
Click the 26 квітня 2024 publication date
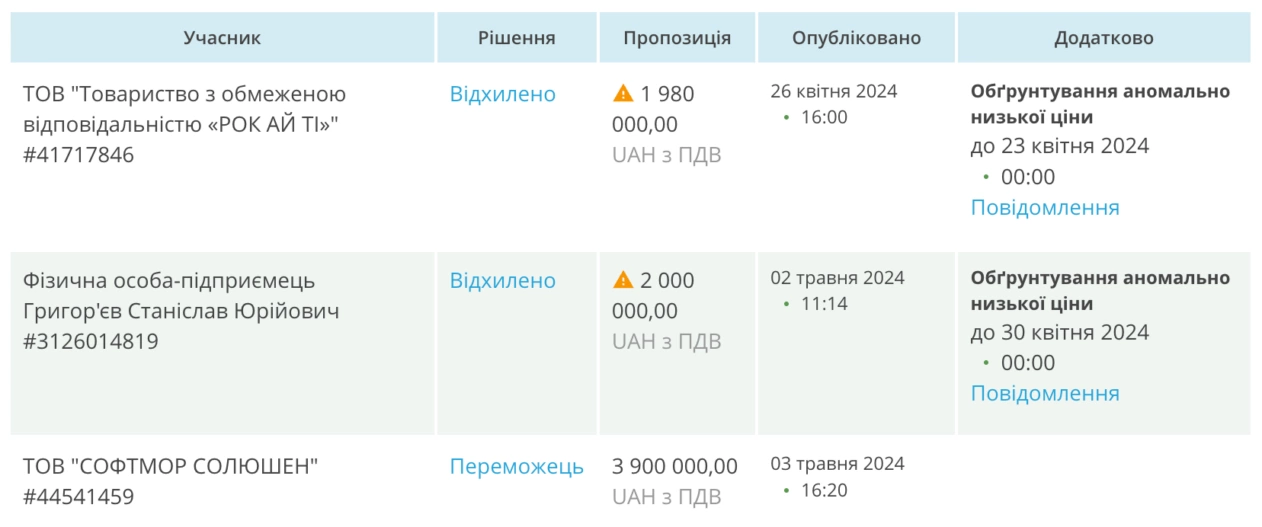pyautogui.click(x=834, y=91)
